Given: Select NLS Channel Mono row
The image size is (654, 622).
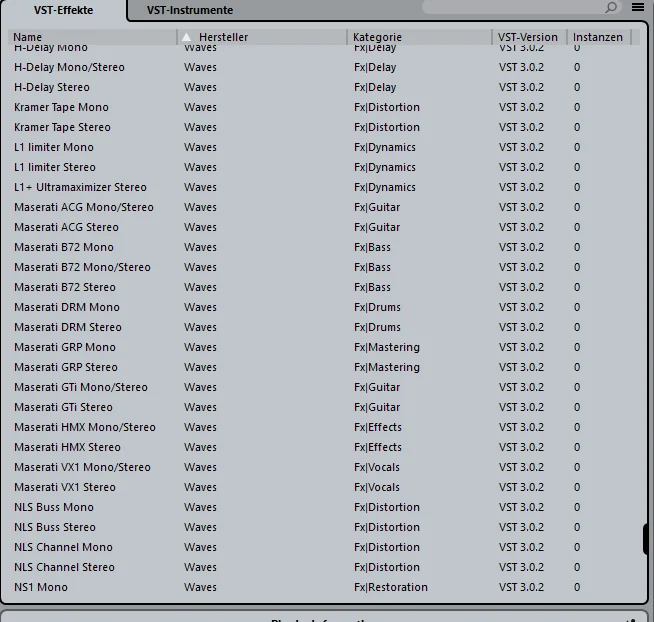Looking at the screenshot, I should tap(324, 548).
